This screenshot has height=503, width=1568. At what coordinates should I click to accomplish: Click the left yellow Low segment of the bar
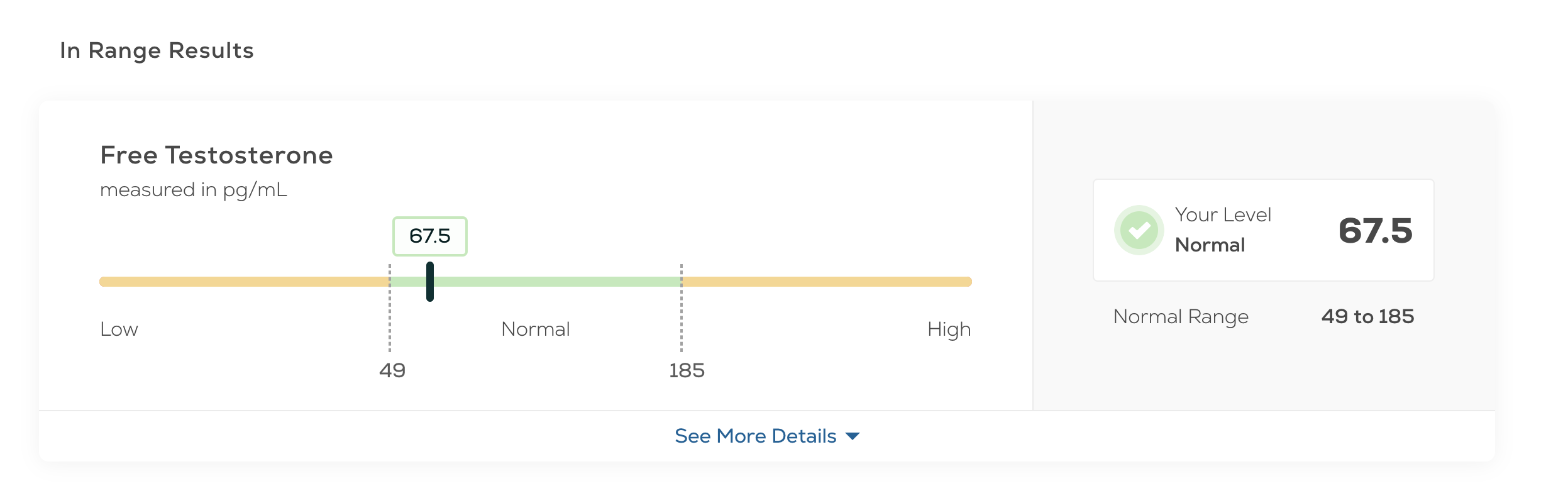(x=245, y=282)
